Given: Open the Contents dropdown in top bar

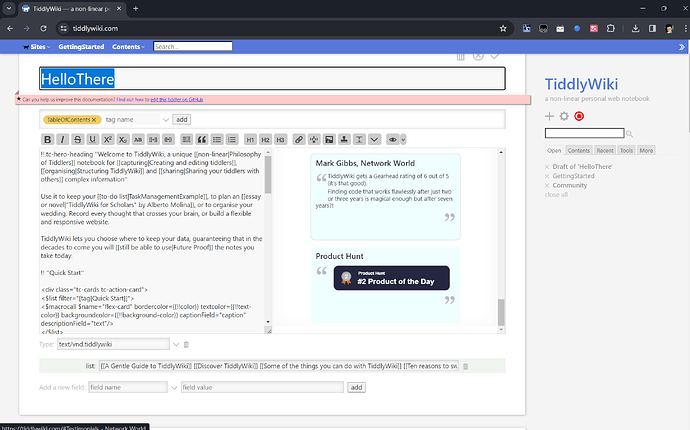Looking at the screenshot, I should tap(128, 47).
